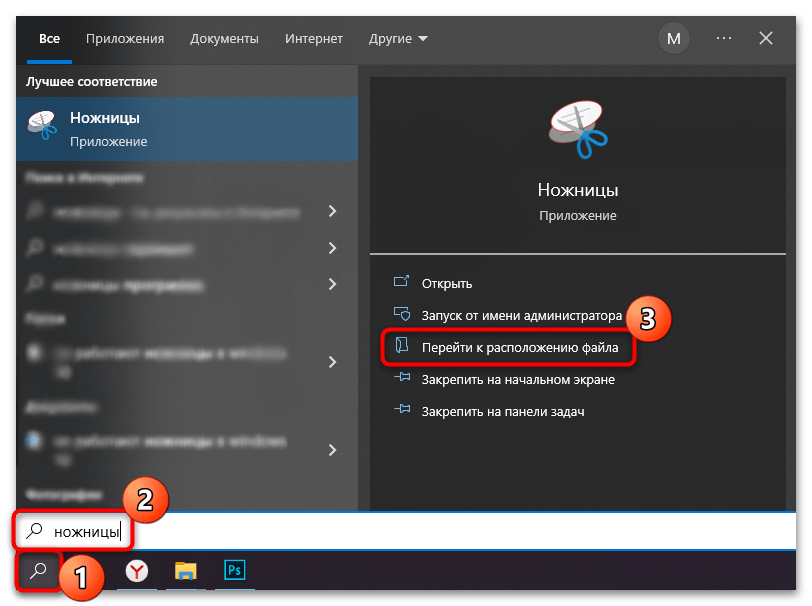Select the Интернет search tab
This screenshot has width=812, height=606.
pos(313,39)
